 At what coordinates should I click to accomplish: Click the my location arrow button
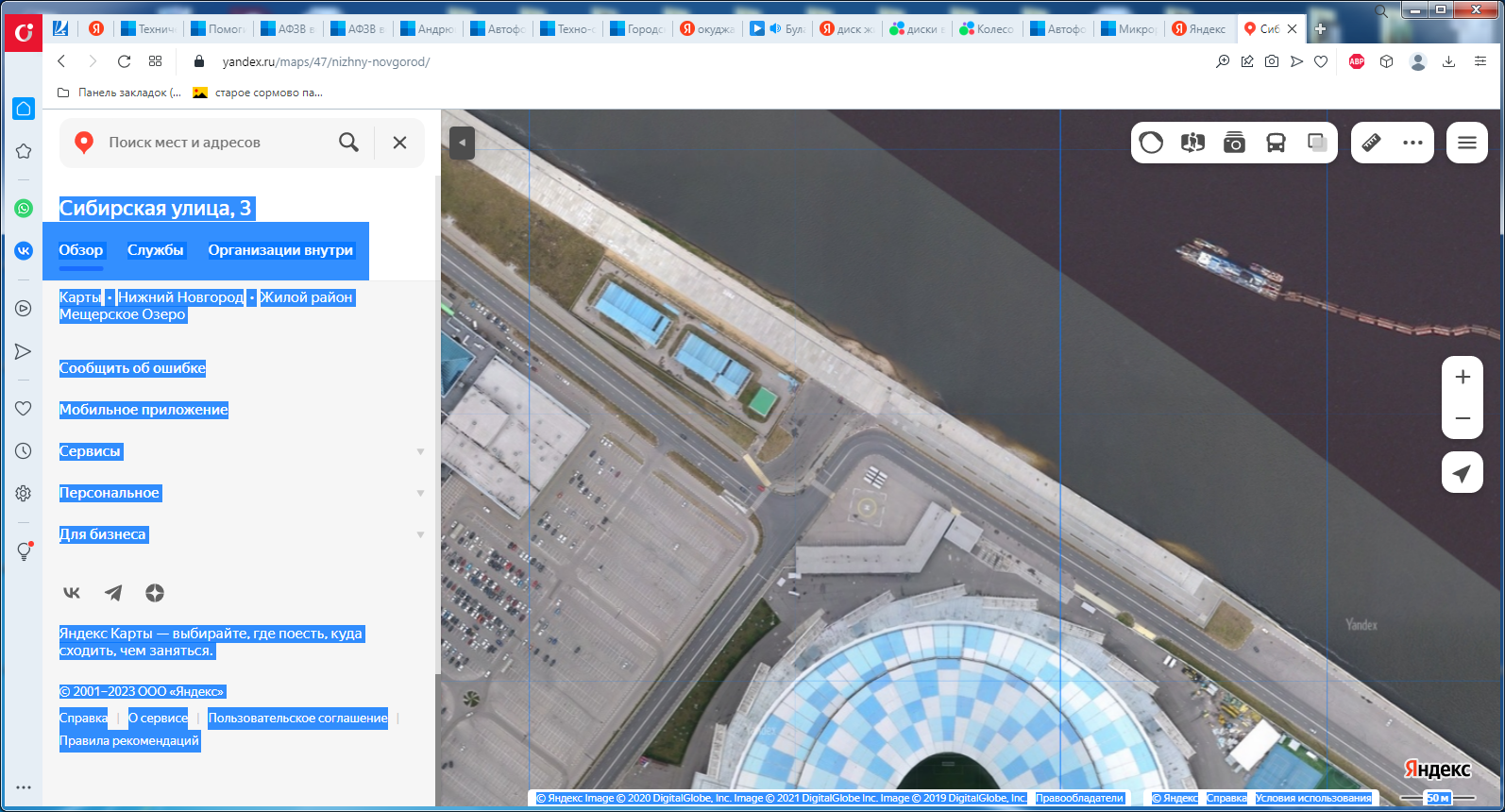(1463, 473)
